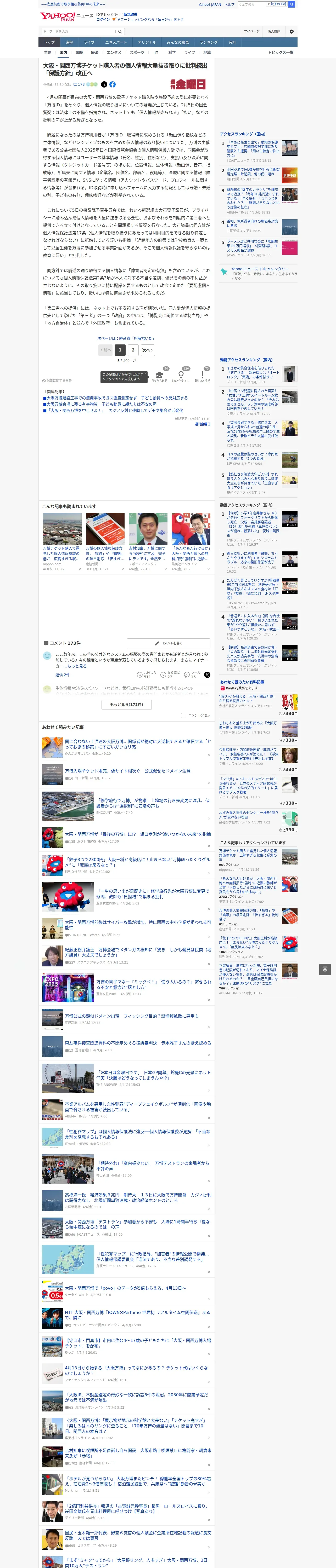Go to page 2 of article
The width and height of the screenshot is (336, 1568).
click(x=133, y=350)
